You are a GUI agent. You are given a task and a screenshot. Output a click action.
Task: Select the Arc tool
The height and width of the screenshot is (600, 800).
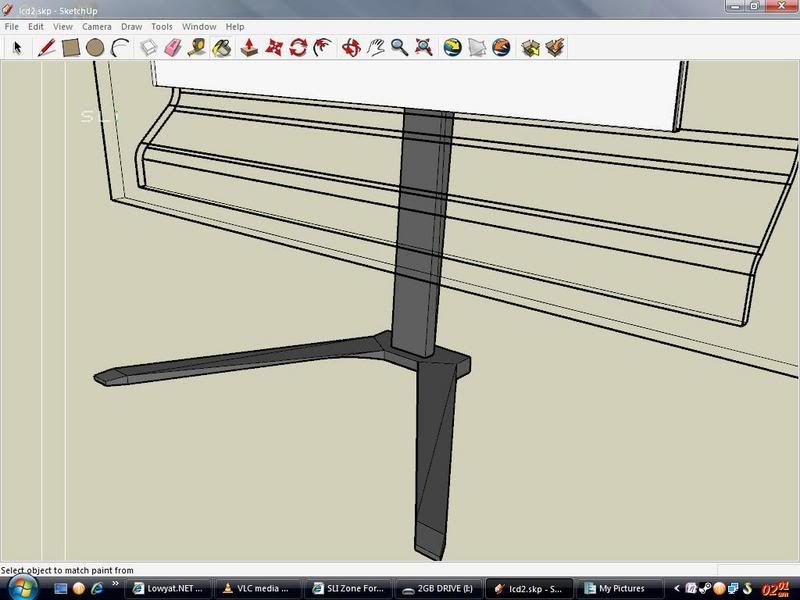point(120,47)
